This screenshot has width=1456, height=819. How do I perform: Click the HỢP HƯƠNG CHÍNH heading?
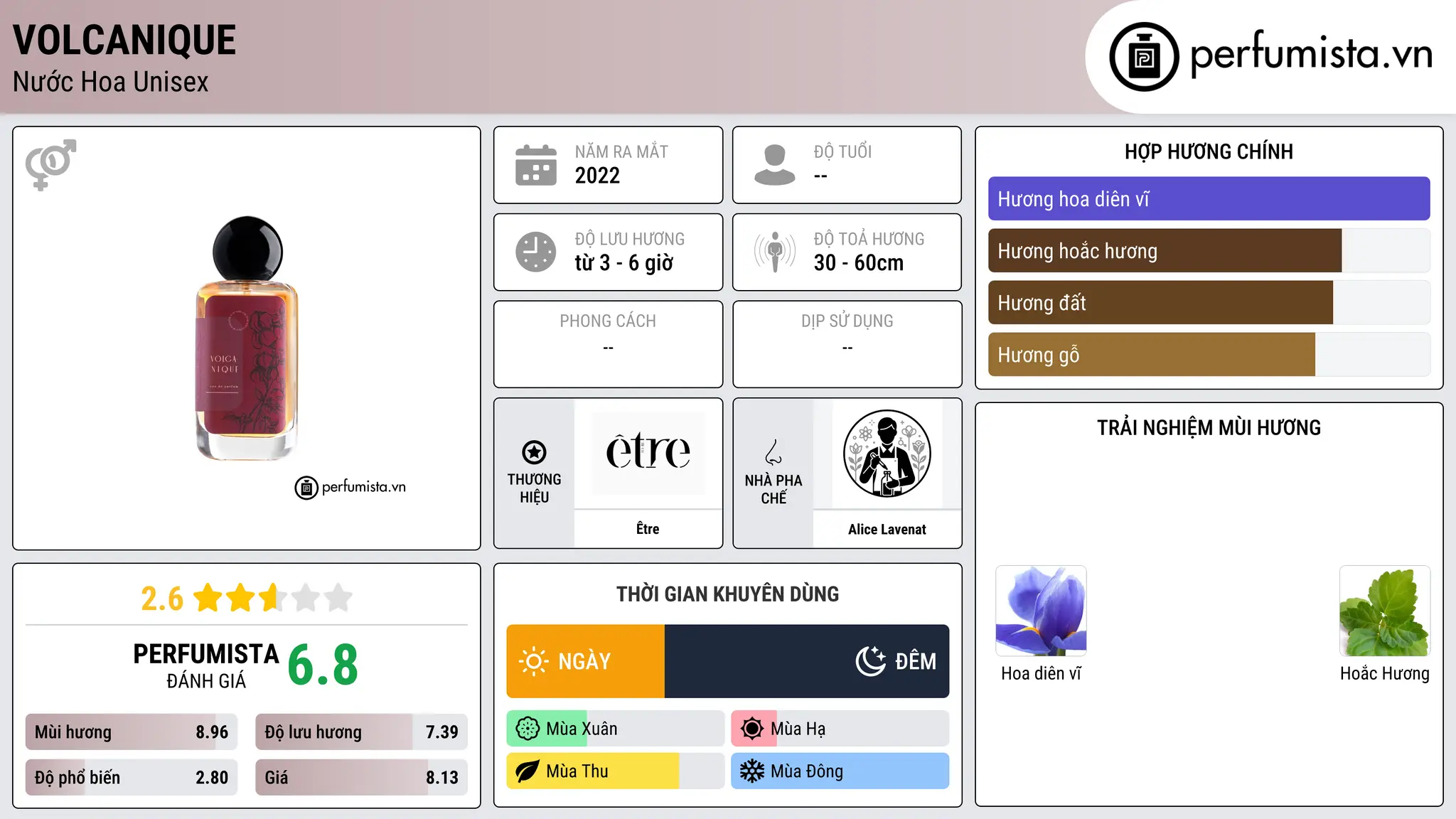click(x=1209, y=151)
